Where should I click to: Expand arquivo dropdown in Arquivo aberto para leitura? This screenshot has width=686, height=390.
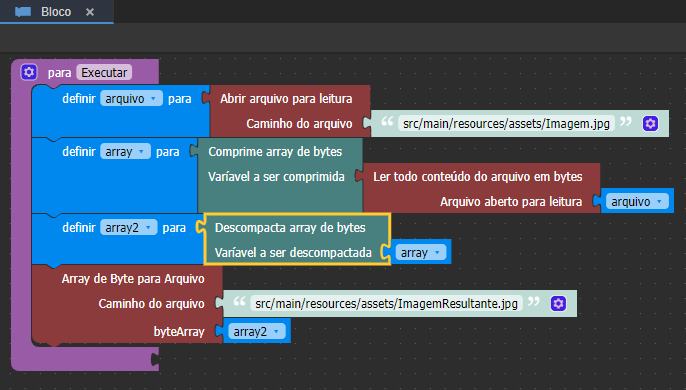(x=637, y=201)
